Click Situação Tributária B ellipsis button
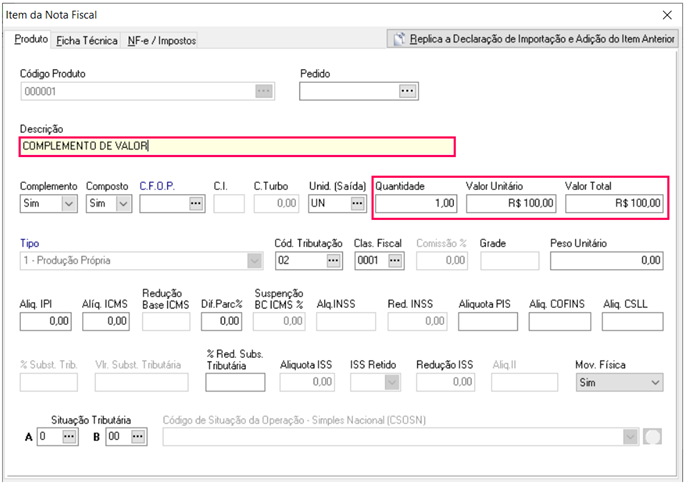Viewport: 688px width, 487px height. pos(125,437)
